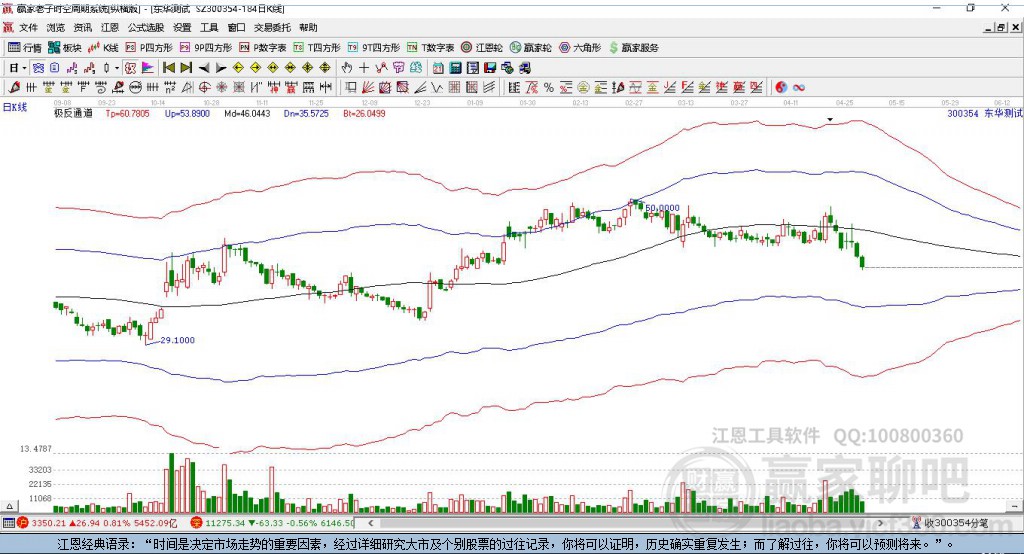Select the crosshair cursor tool
The image size is (1024, 554).
coord(364,68)
